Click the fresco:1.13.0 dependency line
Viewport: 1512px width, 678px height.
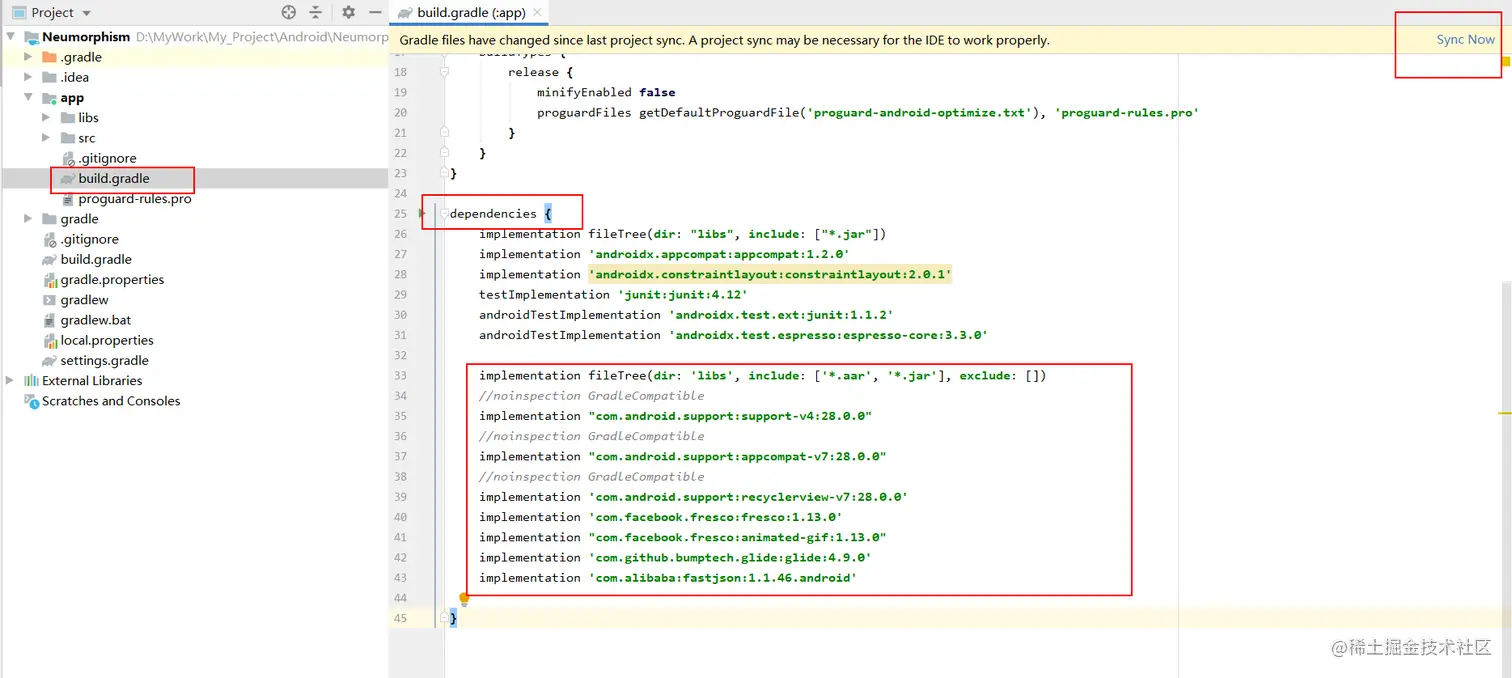(x=660, y=517)
